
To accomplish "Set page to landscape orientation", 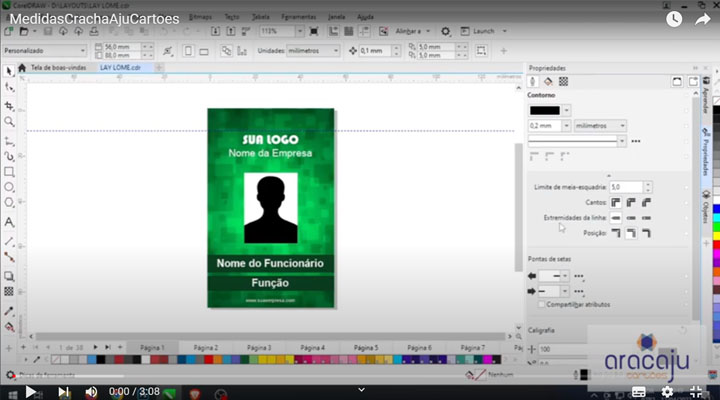I will [x=204, y=51].
